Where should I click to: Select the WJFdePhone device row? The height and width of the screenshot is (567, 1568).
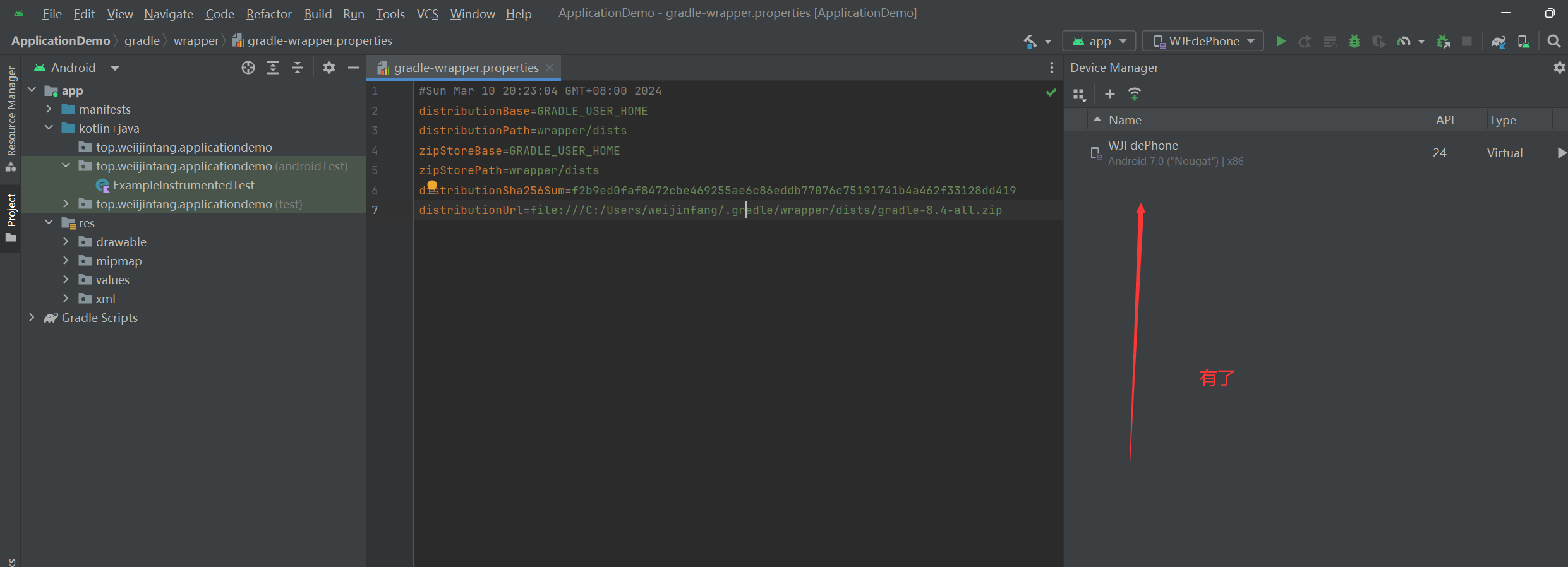(1316, 153)
